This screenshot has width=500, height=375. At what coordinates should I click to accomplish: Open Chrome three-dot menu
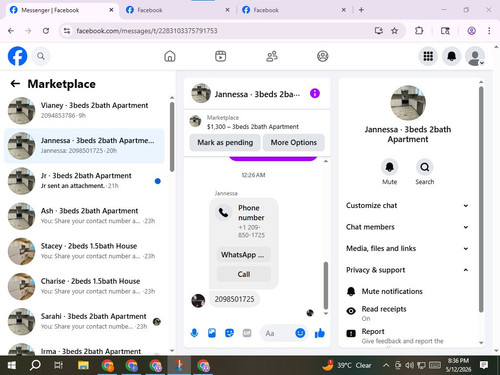click(x=489, y=31)
